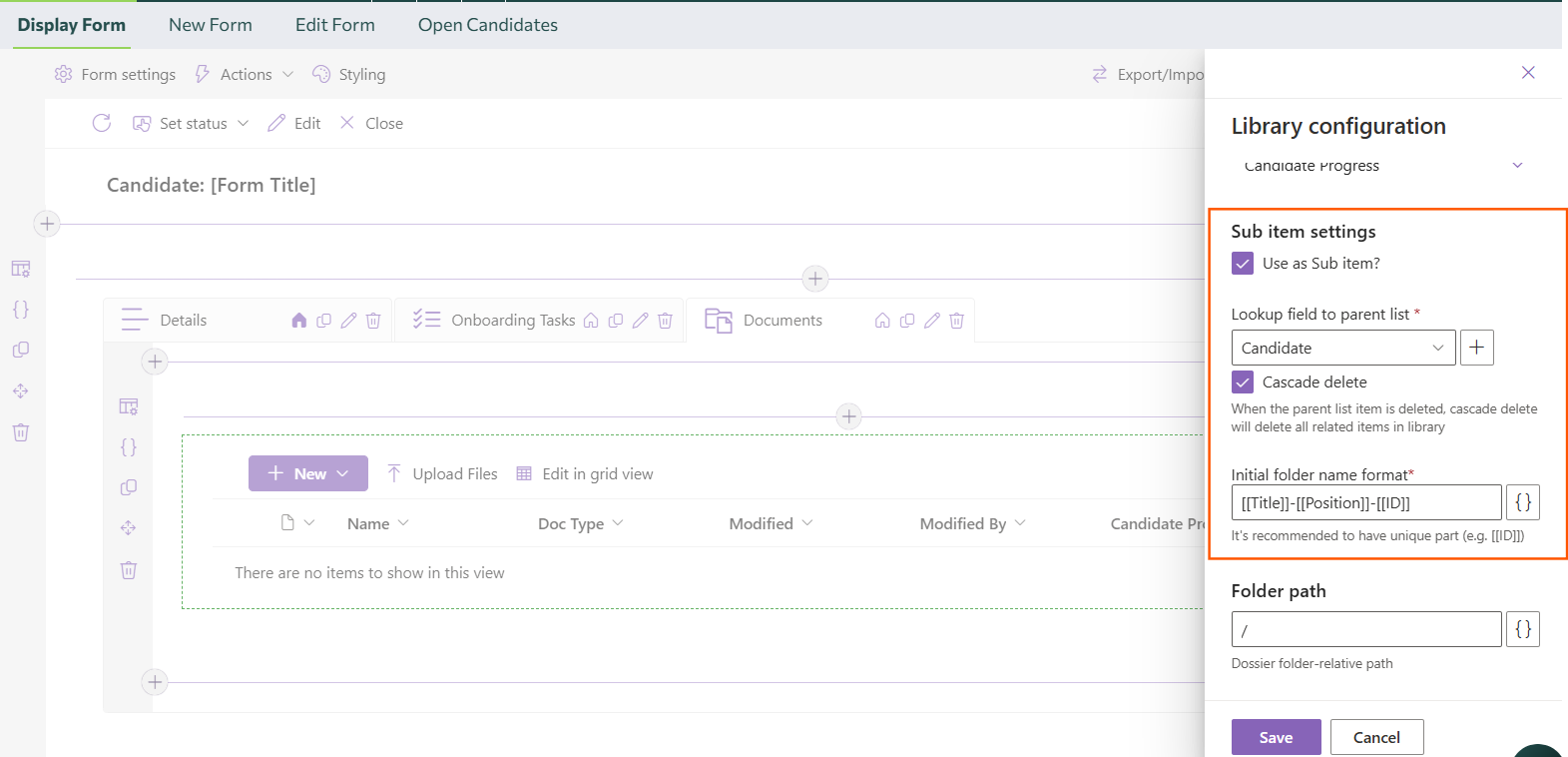The image size is (1568, 757).
Task: Switch to the New Form tab
Action: [211, 25]
